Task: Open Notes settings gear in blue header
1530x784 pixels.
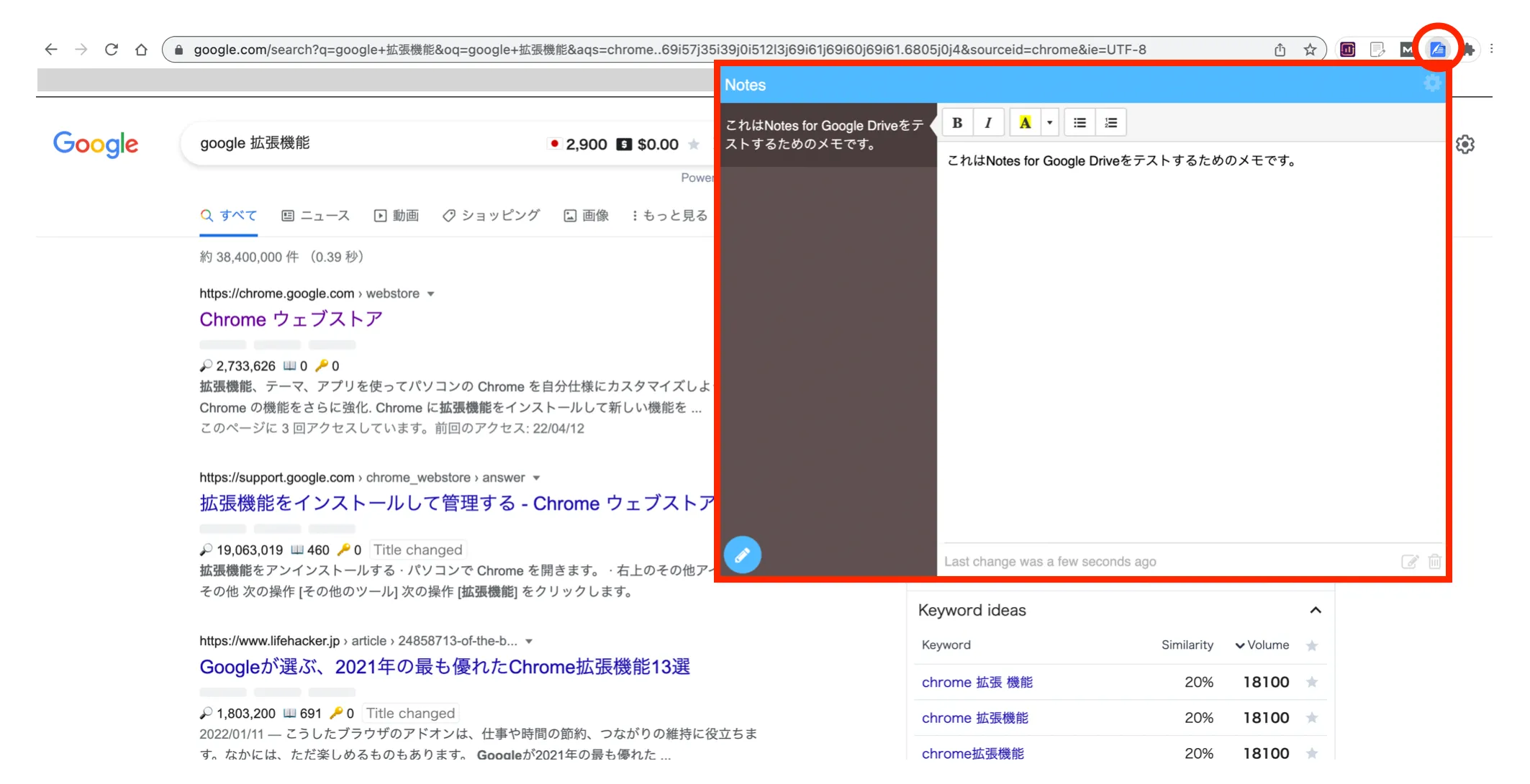Action: 1432,84
